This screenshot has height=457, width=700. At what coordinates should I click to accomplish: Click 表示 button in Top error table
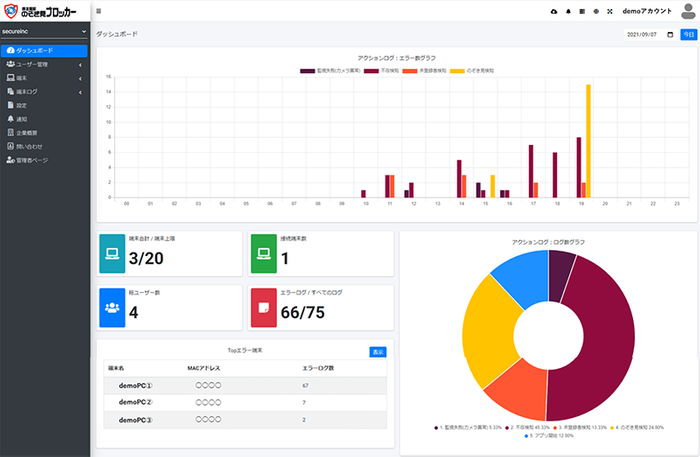pyautogui.click(x=377, y=352)
